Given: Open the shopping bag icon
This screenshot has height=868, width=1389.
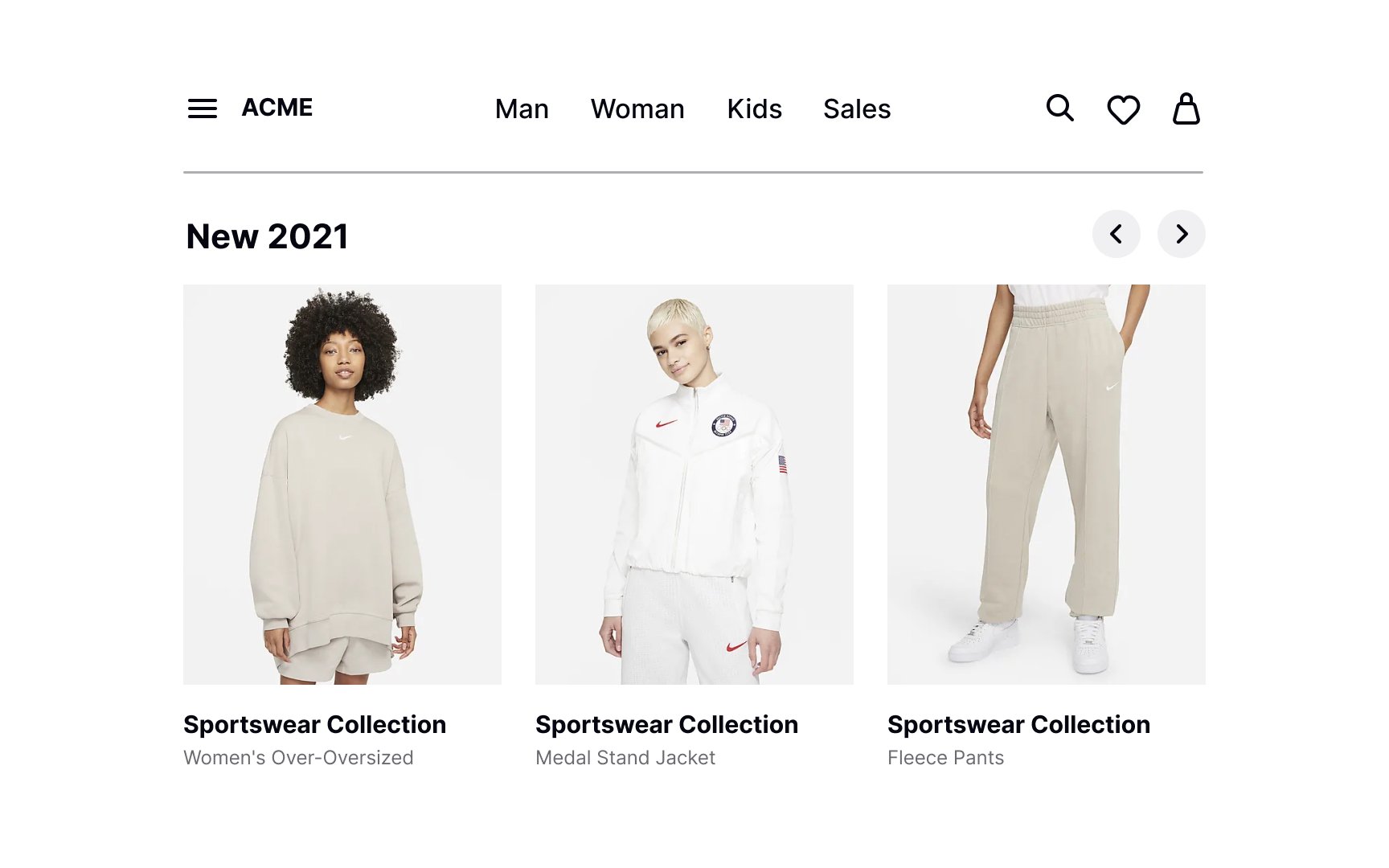Looking at the screenshot, I should [x=1186, y=108].
